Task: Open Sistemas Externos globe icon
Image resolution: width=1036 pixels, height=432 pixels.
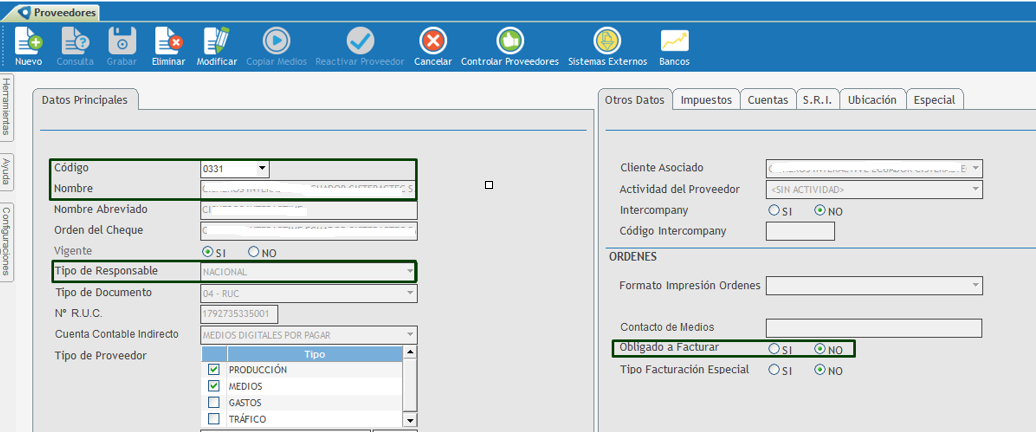Action: click(607, 41)
